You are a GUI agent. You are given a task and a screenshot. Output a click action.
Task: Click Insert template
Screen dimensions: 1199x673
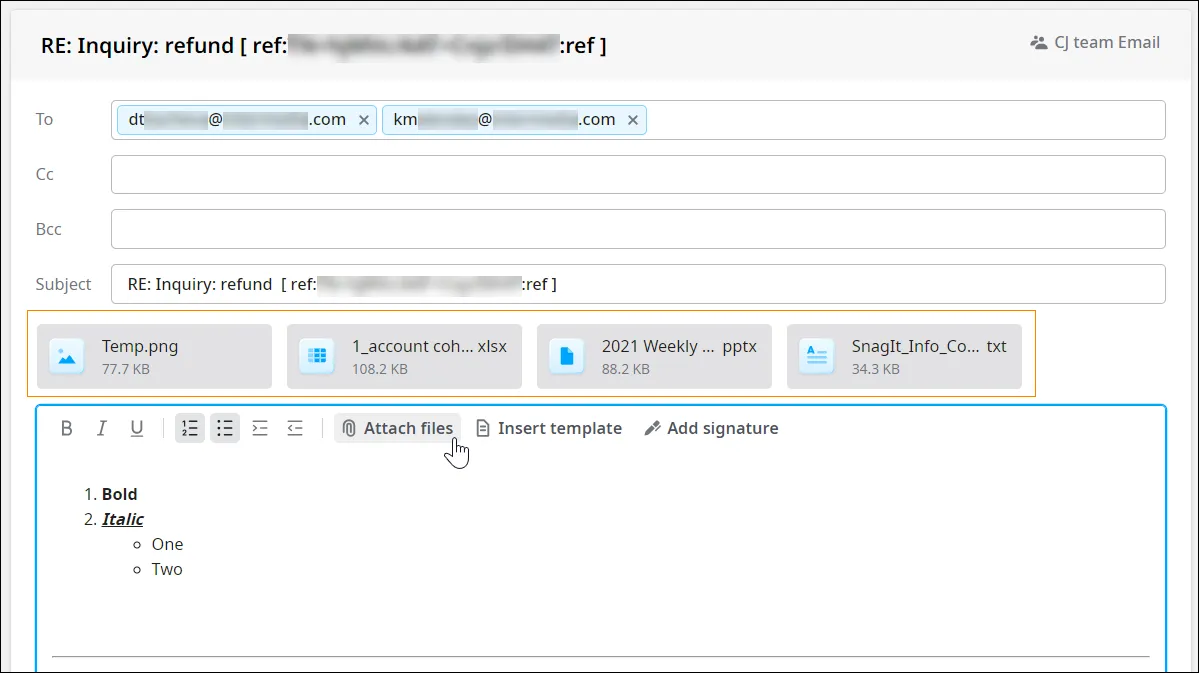click(549, 428)
